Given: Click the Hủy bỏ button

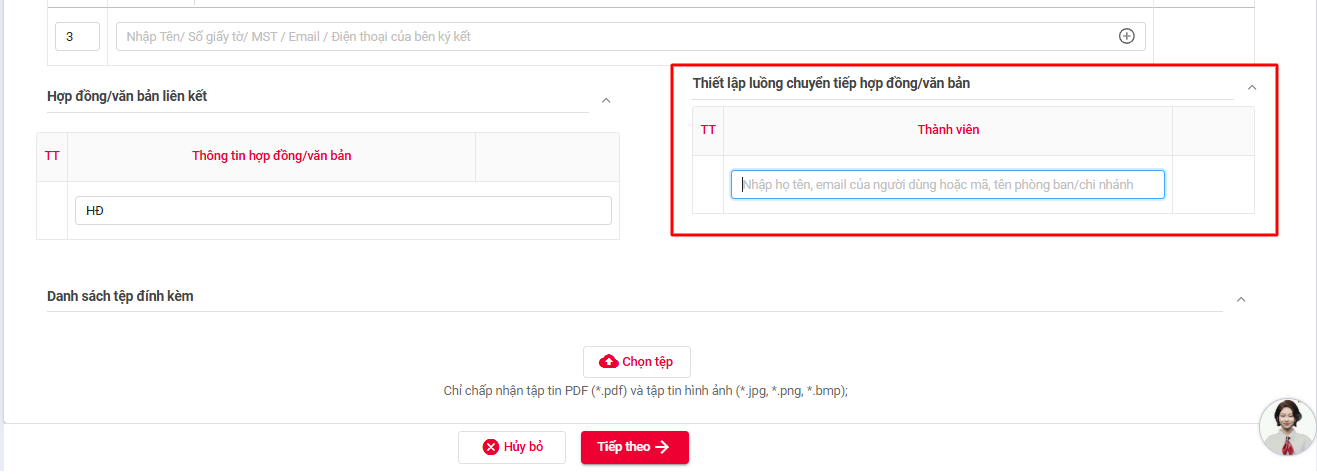Looking at the screenshot, I should click(x=512, y=447).
